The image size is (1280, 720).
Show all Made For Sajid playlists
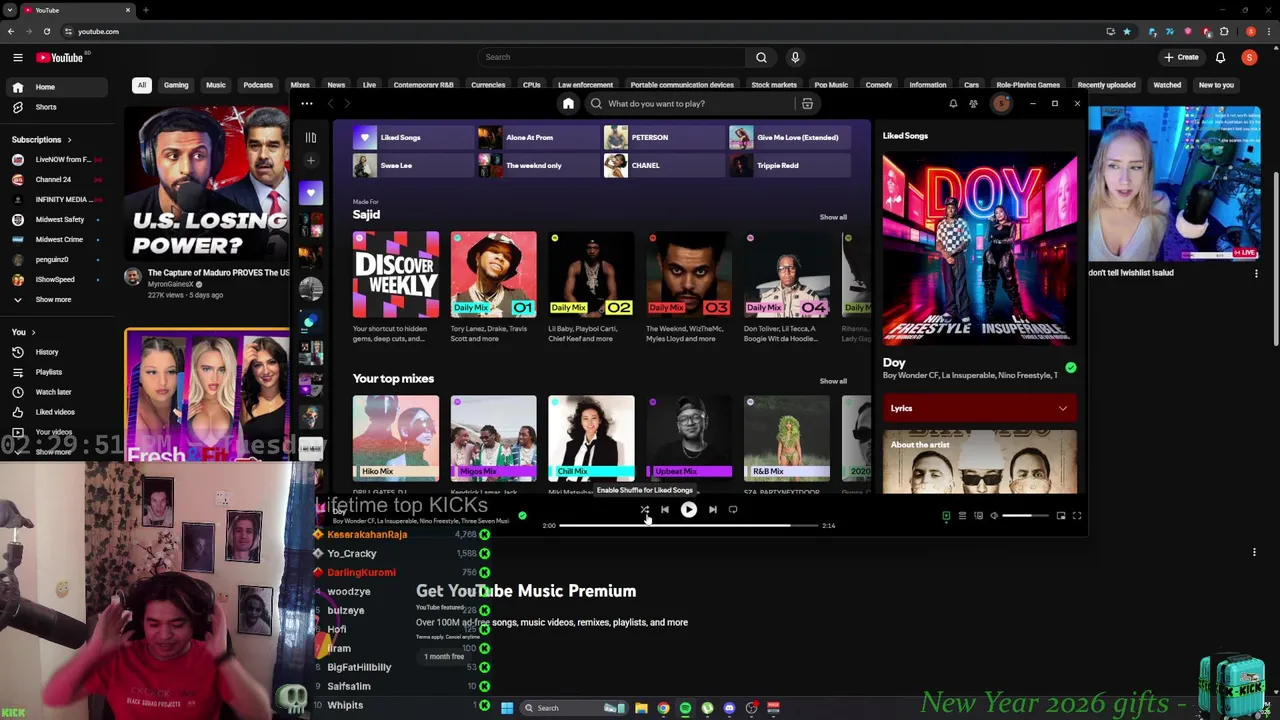coord(833,217)
